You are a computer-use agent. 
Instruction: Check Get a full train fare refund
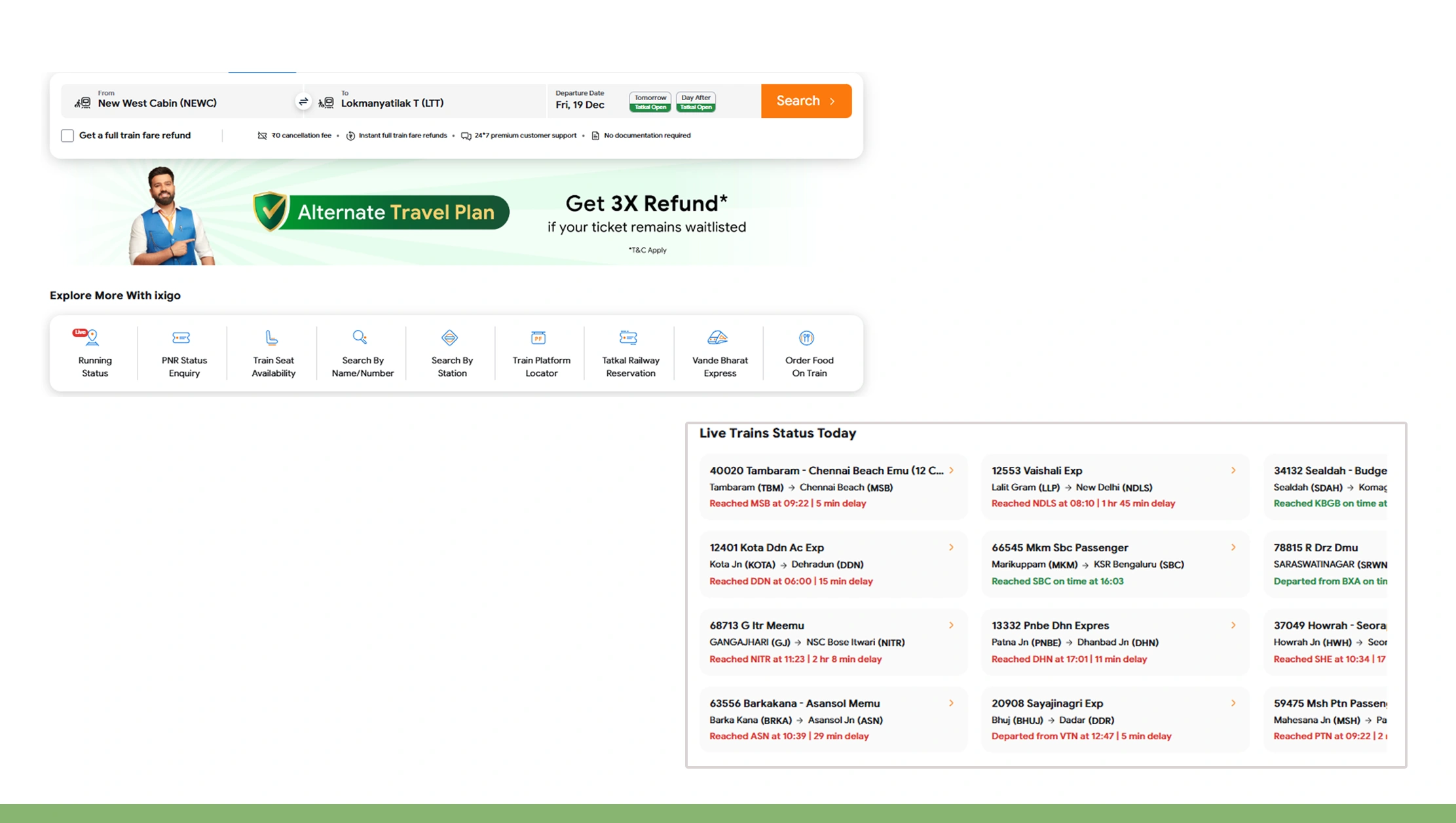[x=67, y=136]
